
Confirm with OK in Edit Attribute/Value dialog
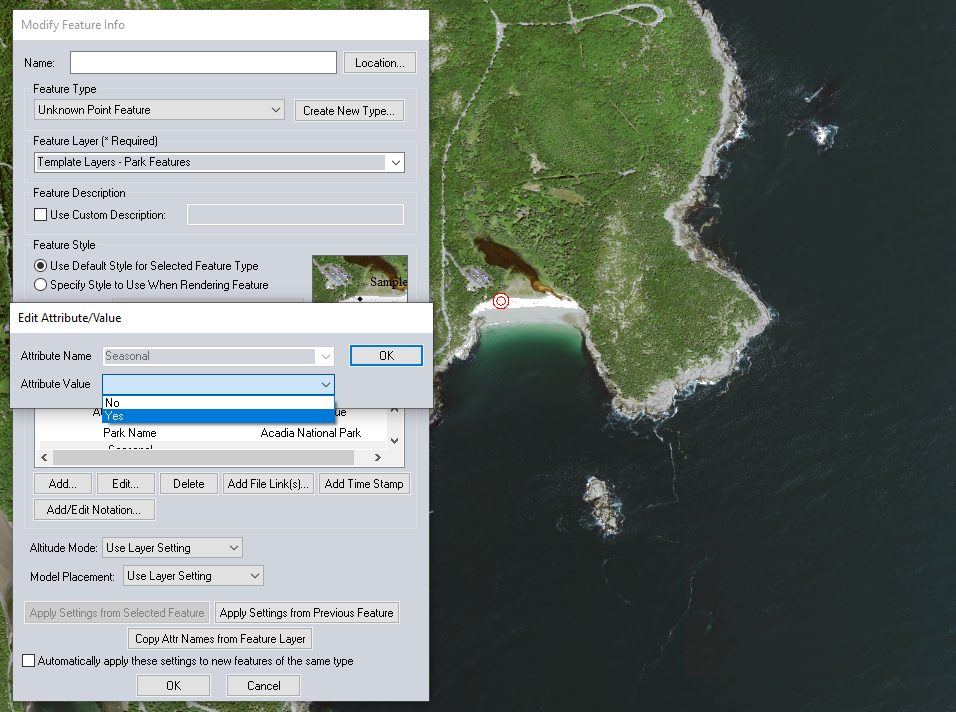(x=386, y=356)
